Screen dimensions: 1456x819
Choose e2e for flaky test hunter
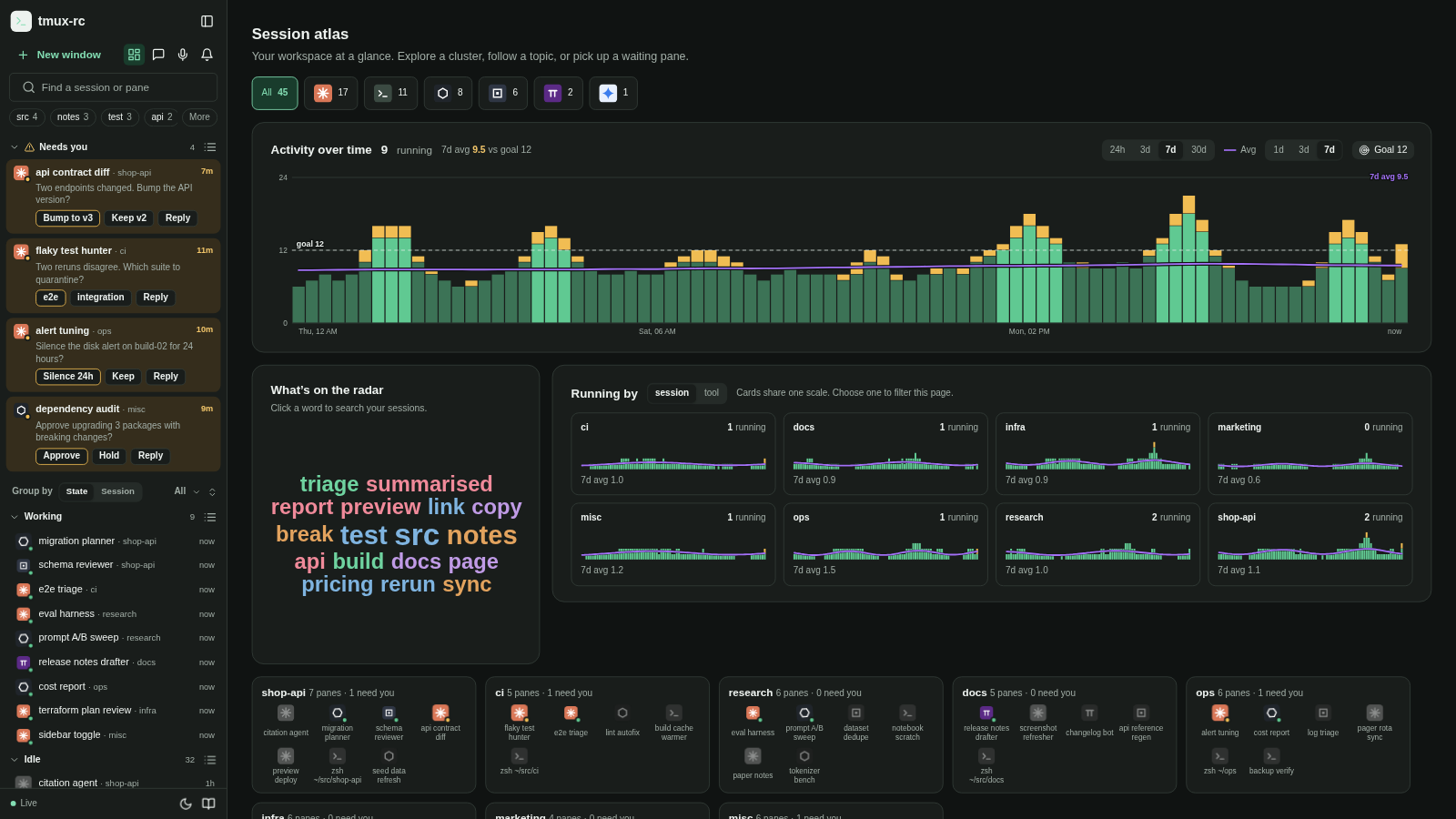[x=50, y=298]
